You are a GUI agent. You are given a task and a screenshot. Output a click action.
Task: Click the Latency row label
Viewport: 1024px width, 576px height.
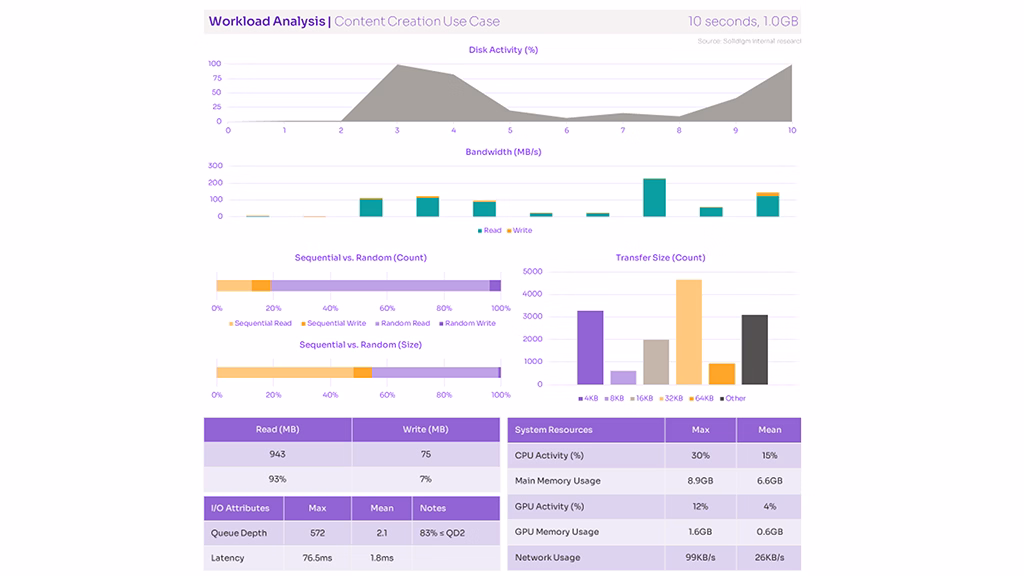coord(227,558)
